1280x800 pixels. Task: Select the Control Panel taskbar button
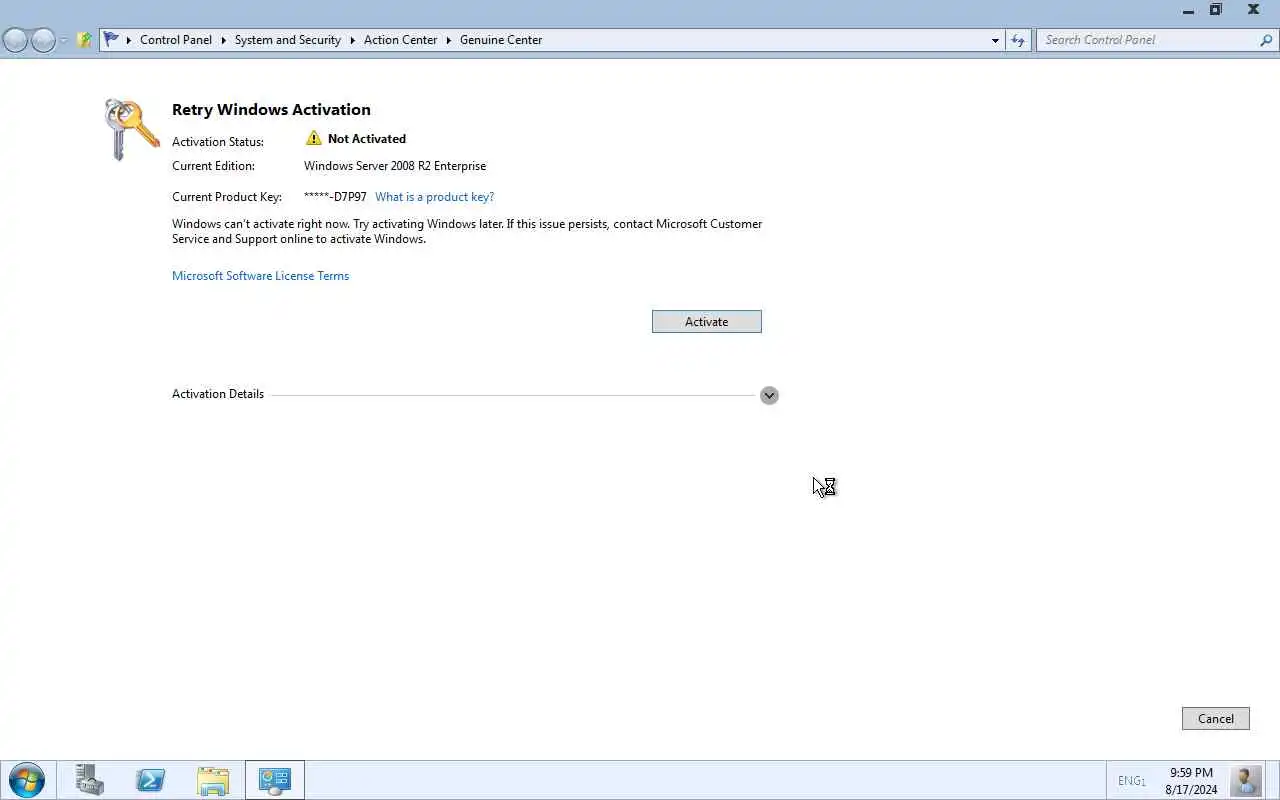click(x=275, y=780)
